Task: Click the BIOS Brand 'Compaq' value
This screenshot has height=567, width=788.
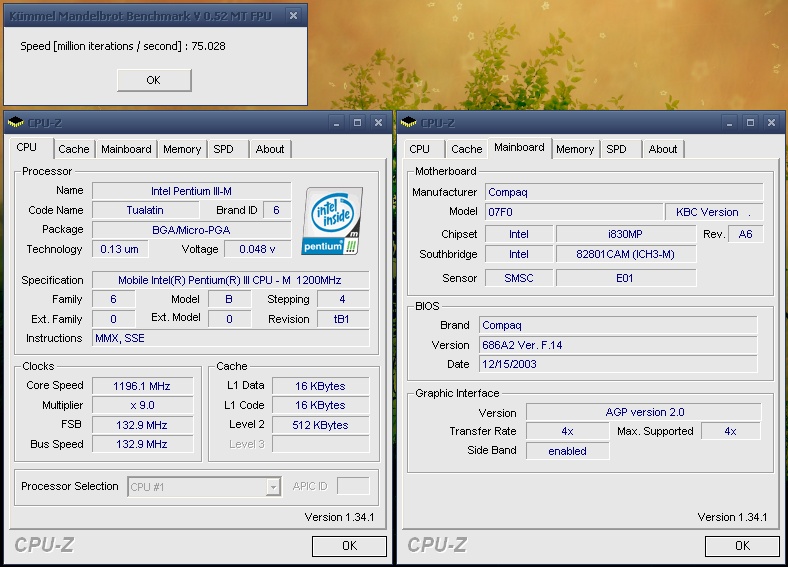Action: click(x=618, y=325)
